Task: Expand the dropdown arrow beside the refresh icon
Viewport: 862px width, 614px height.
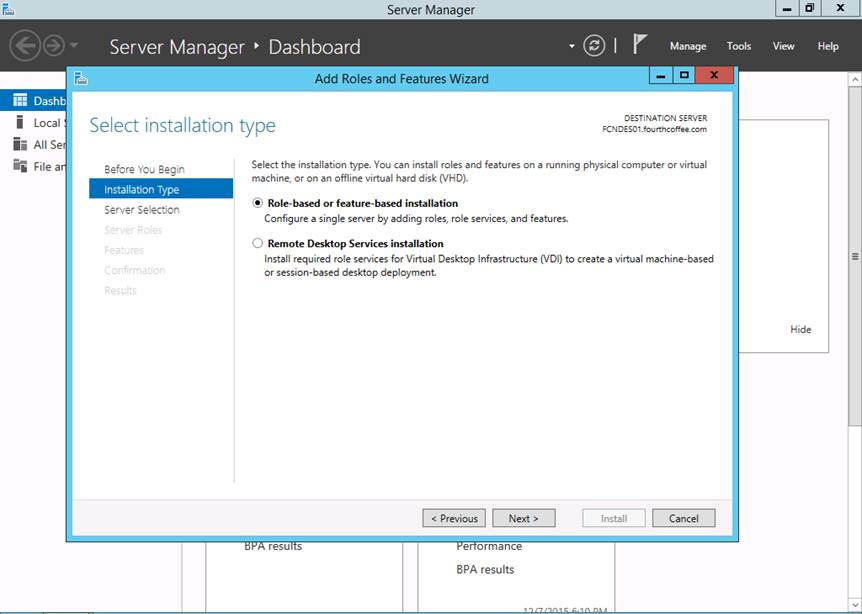Action: coord(572,47)
